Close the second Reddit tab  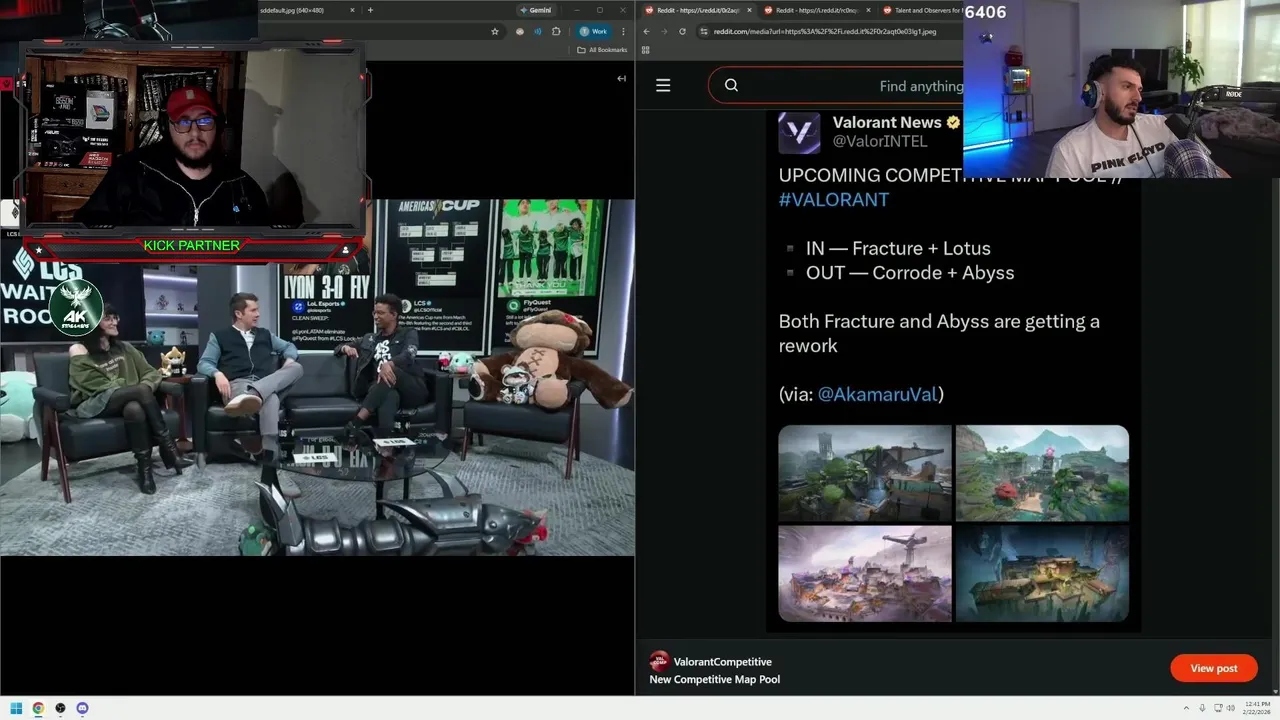pos(868,10)
